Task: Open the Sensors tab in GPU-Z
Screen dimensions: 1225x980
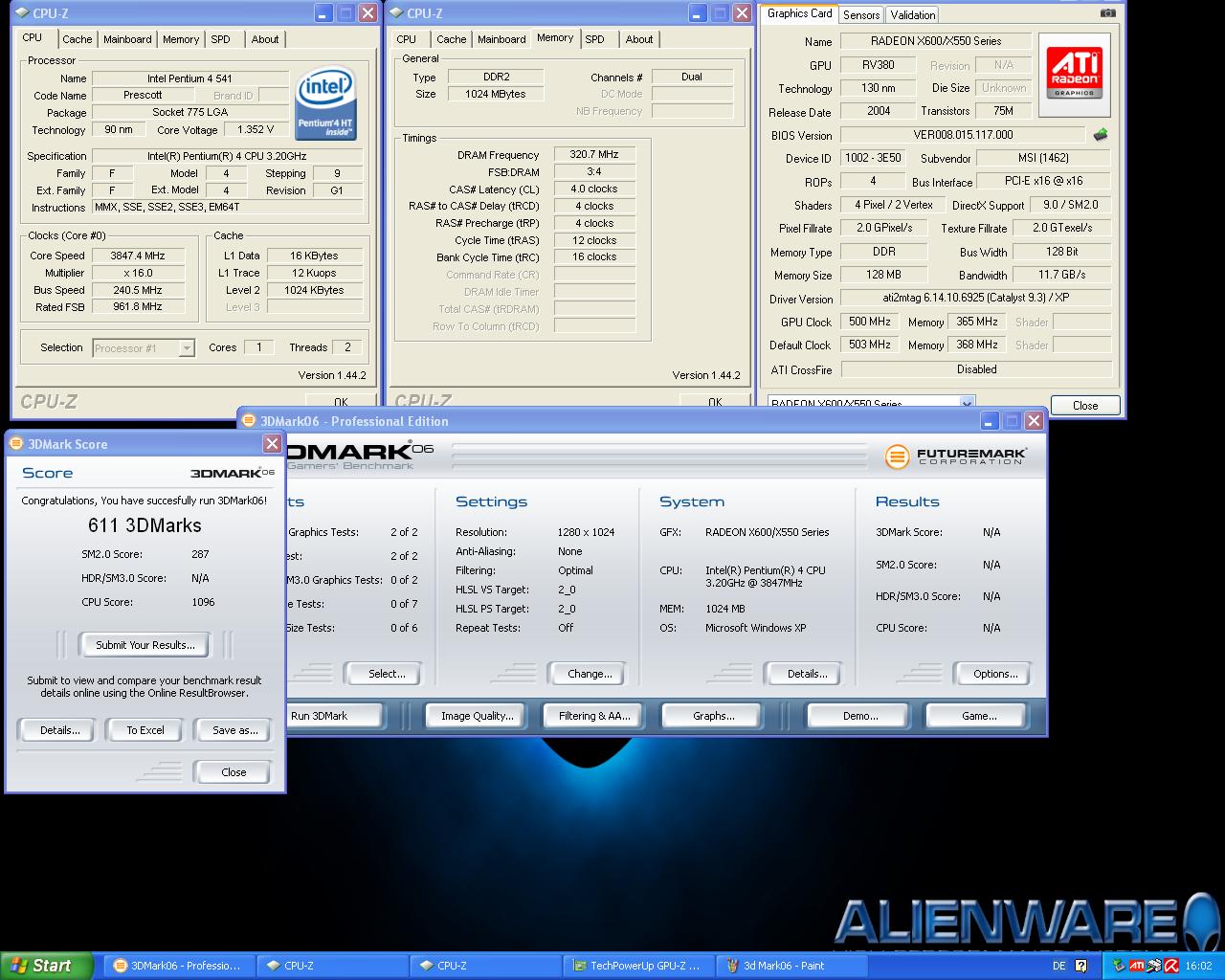Action: tap(861, 14)
